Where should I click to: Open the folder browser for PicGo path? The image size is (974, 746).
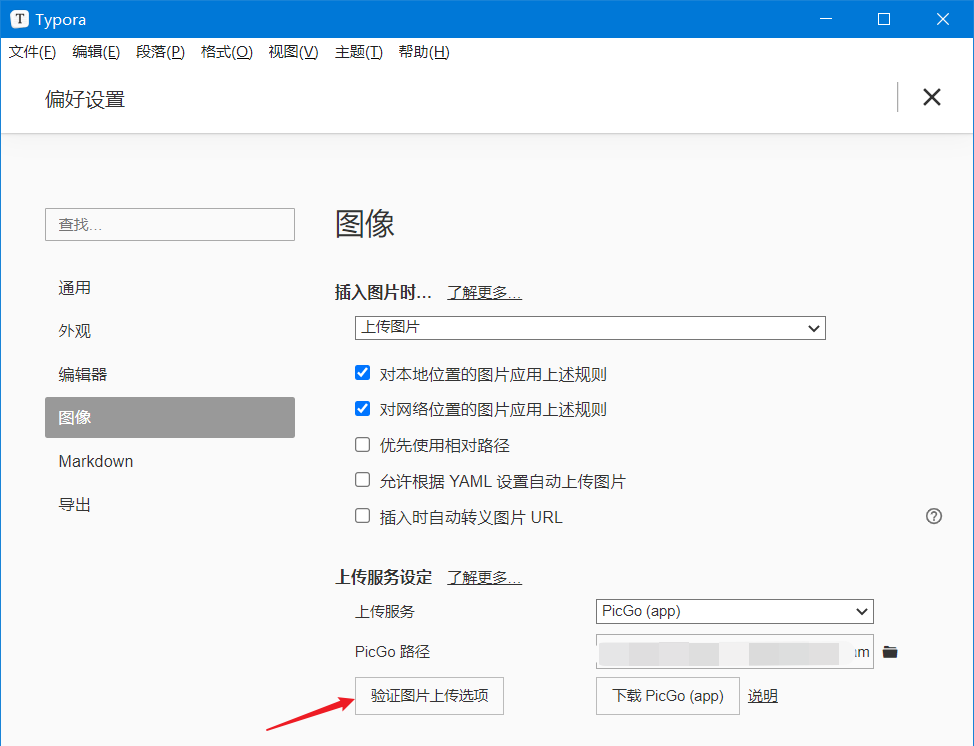pyautogui.click(x=891, y=650)
